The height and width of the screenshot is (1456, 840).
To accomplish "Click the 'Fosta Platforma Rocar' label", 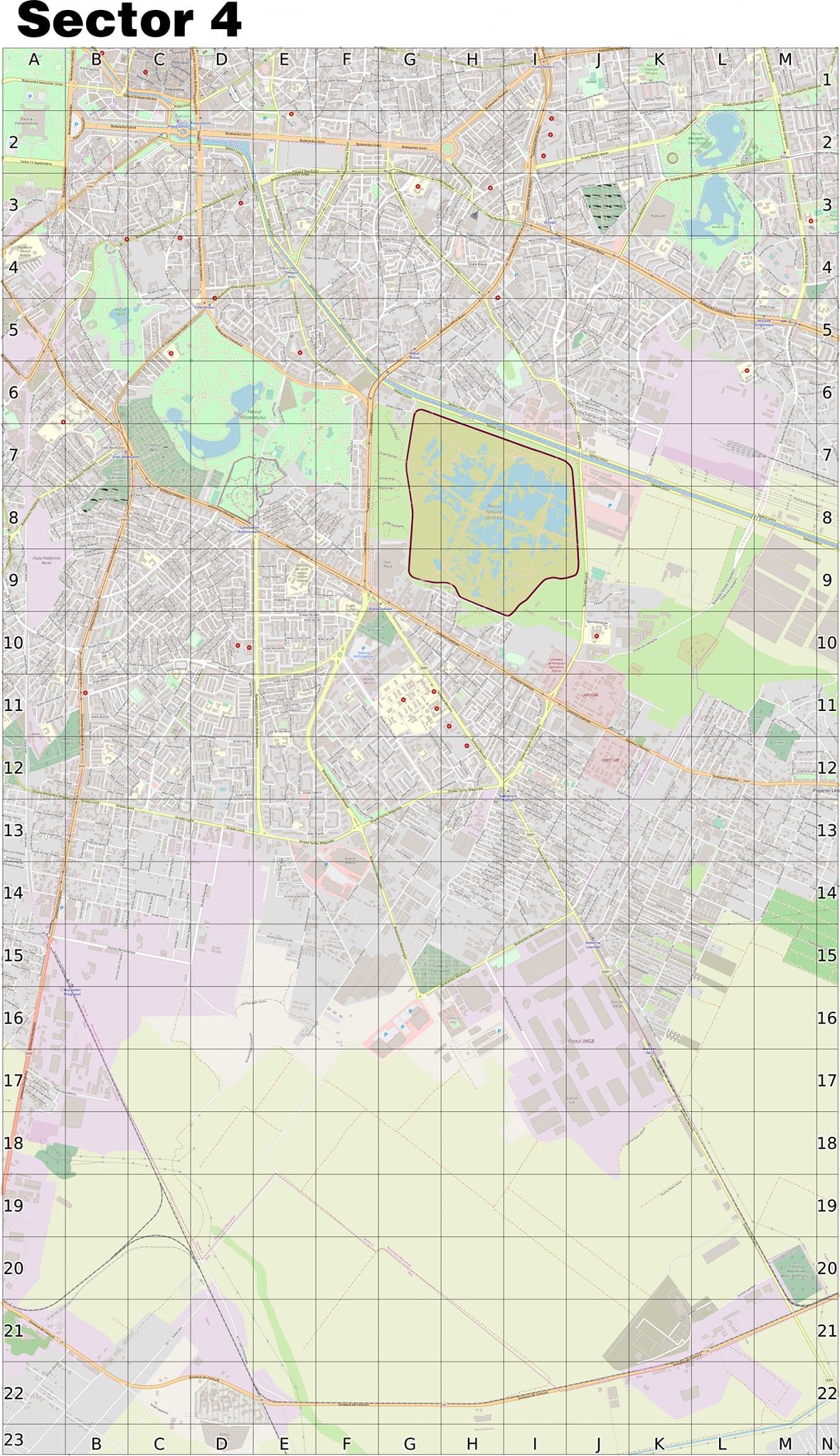I will 46,560.
